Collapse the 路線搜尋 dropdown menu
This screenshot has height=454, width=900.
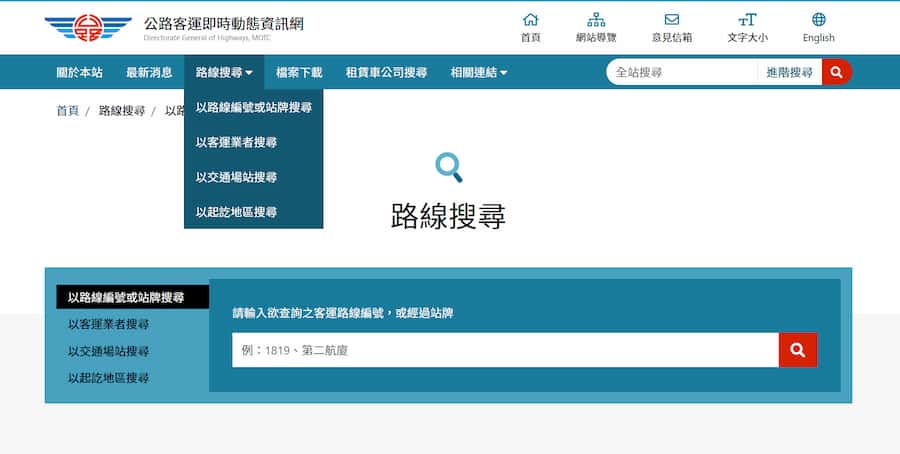point(224,72)
